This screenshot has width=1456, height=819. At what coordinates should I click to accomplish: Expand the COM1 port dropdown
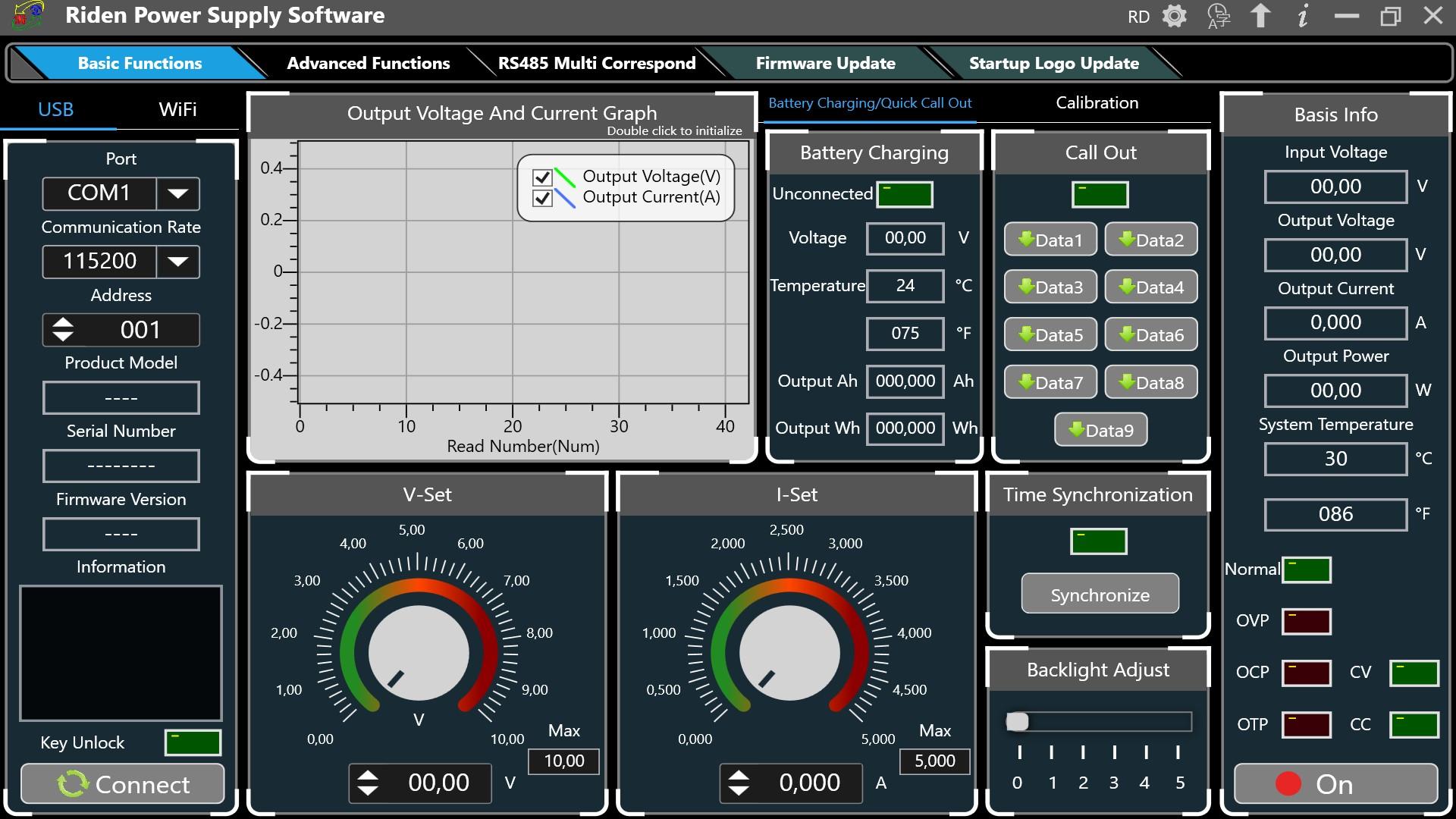point(178,193)
